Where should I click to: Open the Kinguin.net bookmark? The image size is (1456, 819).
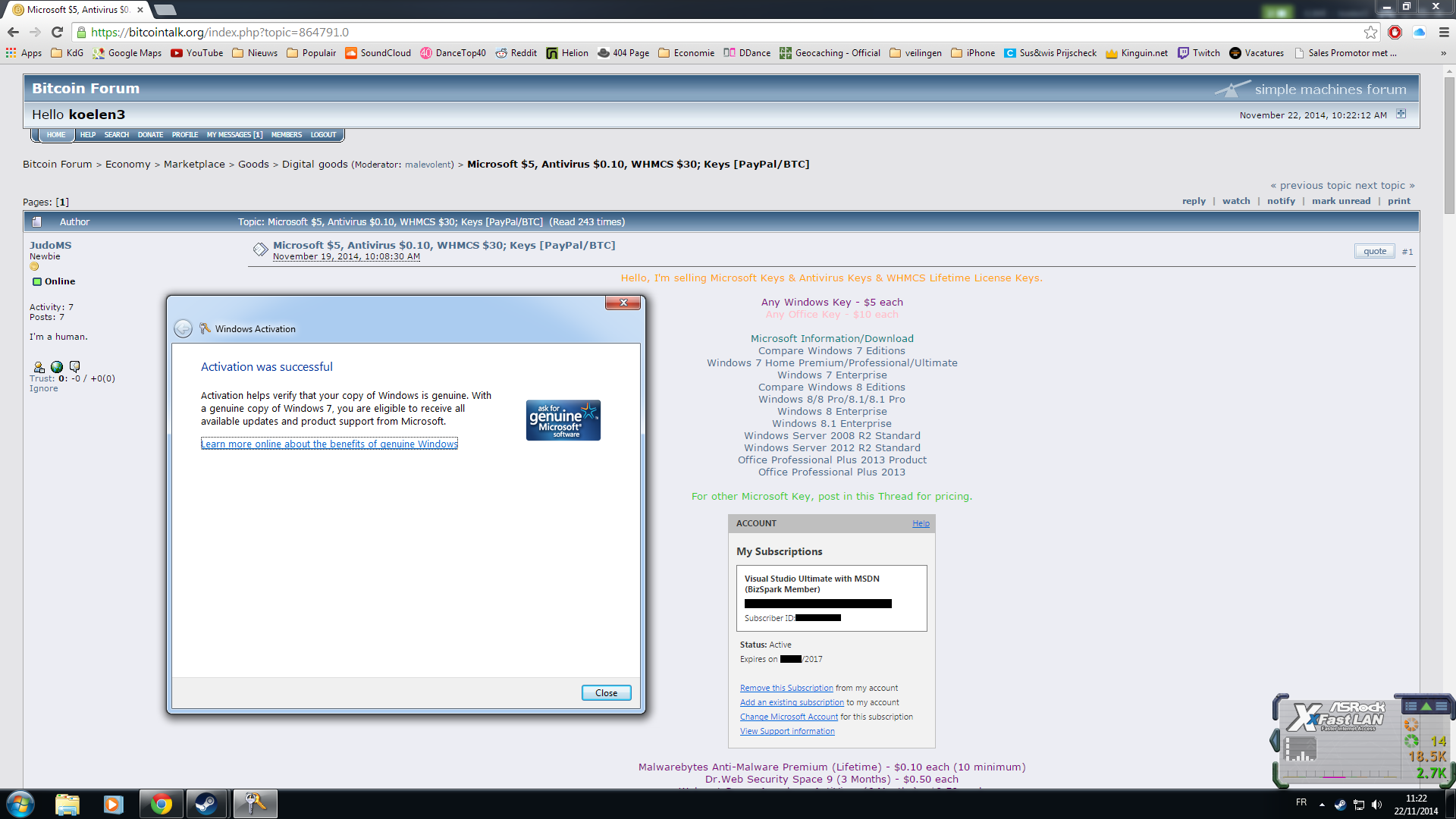1137,53
